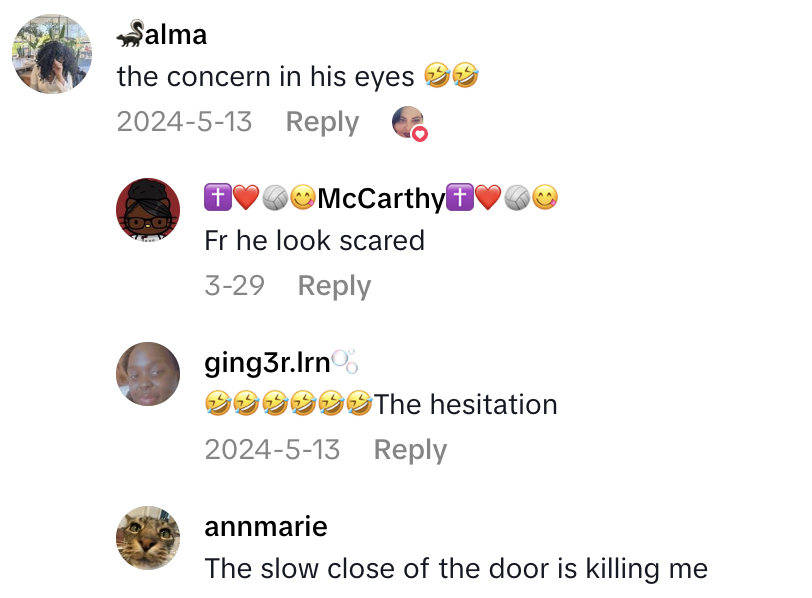This screenshot has width=812, height=598.
Task: Open annmarie's cat avatar
Action: click(148, 537)
